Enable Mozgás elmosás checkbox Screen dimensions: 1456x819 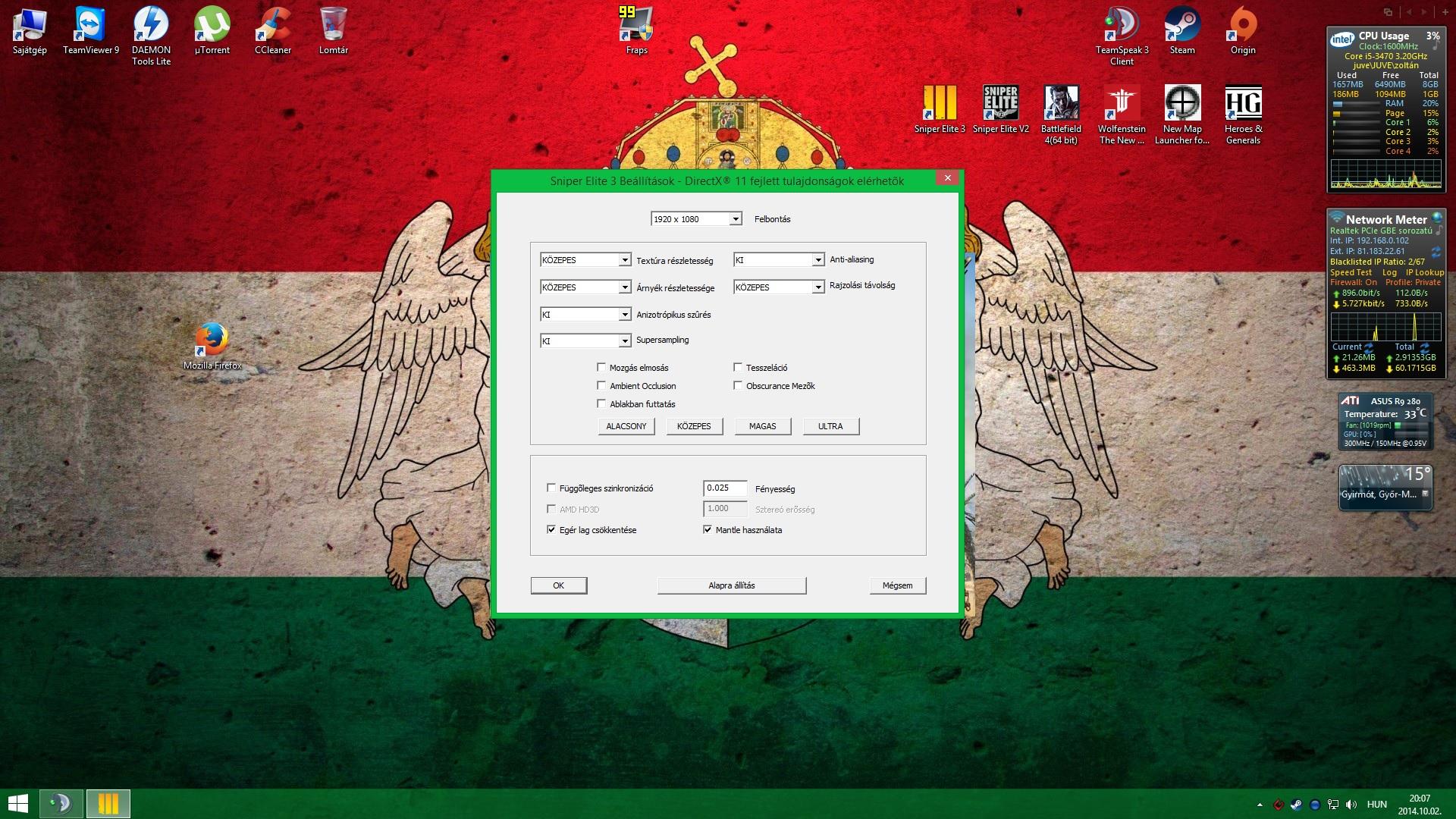pos(601,368)
